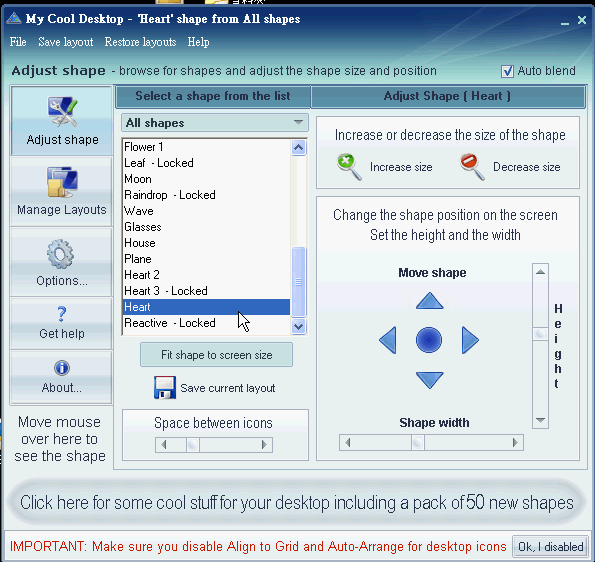Select Wave in shape list

206,211
